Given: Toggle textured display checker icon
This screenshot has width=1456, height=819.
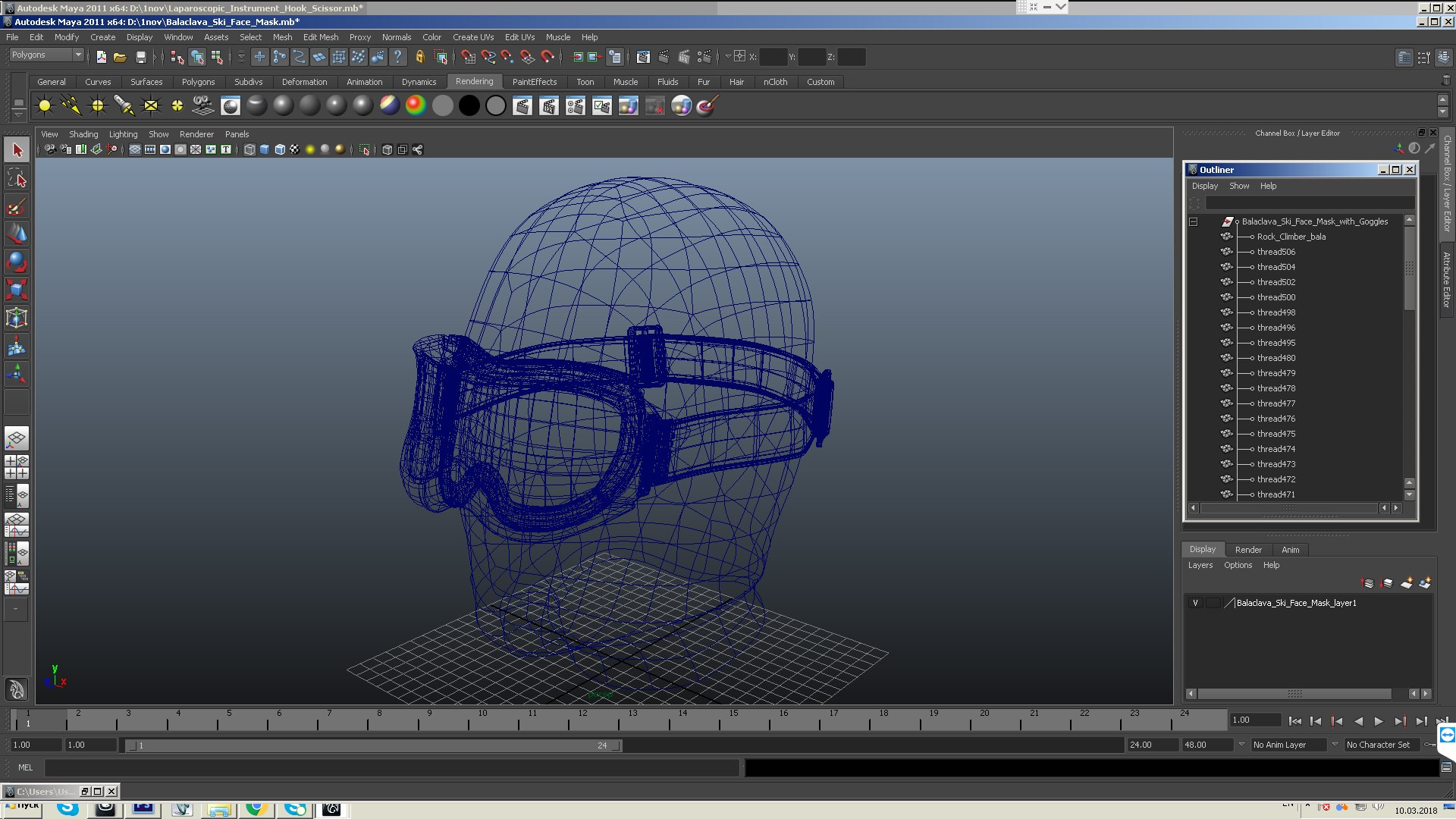Looking at the screenshot, I should click(x=295, y=149).
